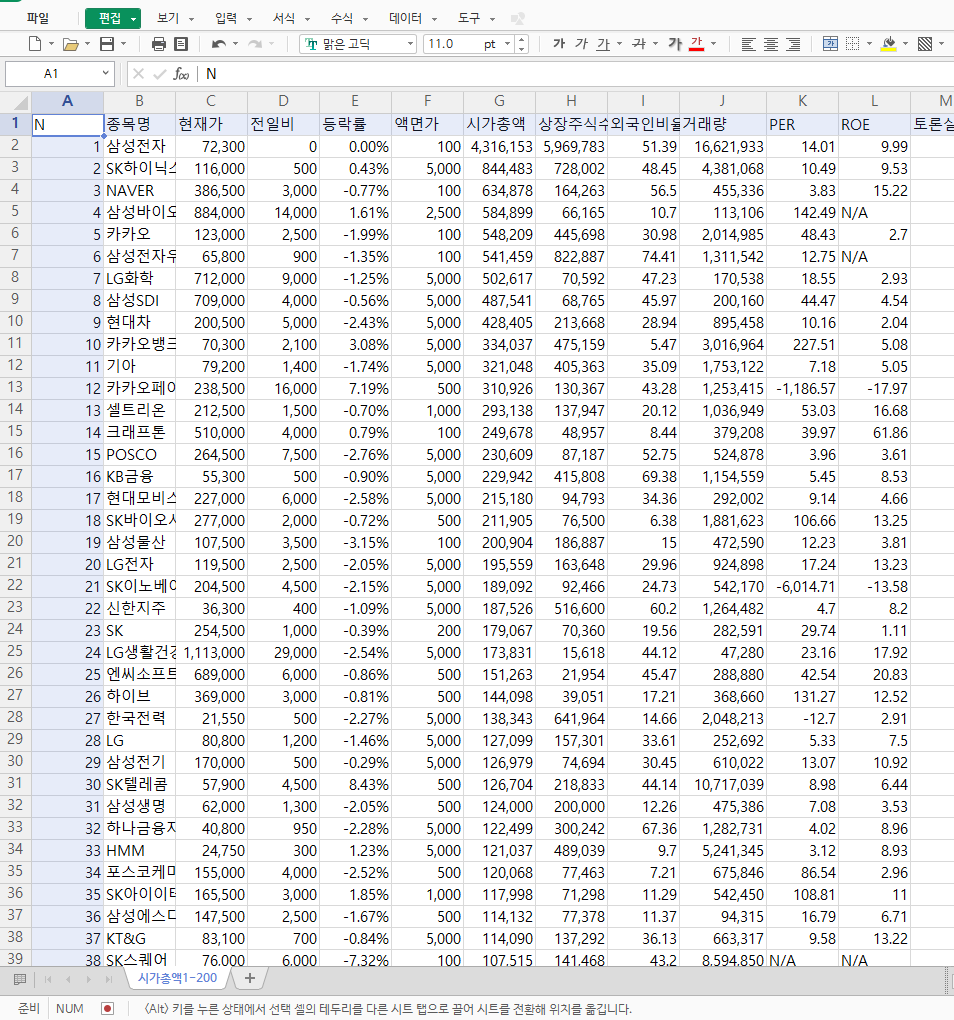Image resolution: width=954 pixels, height=1020 pixels.
Task: Open the 보기 menu
Action: coord(168,18)
